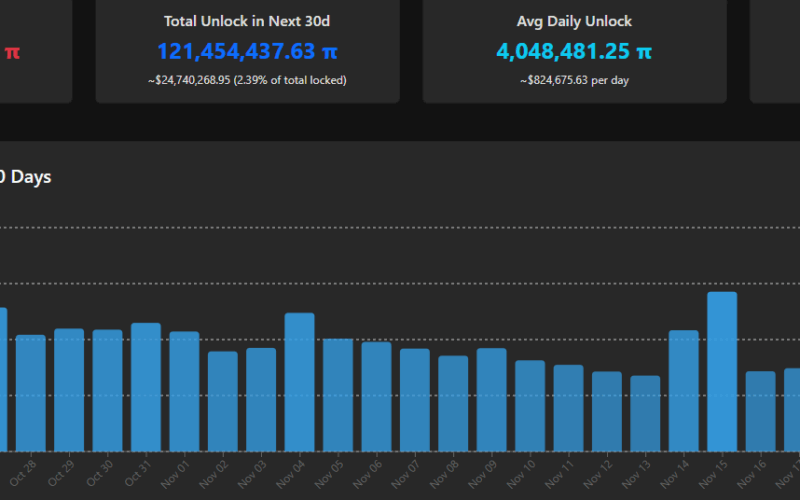Select the Nov 02 bar
The width and height of the screenshot is (800, 500).
pyautogui.click(x=223, y=401)
